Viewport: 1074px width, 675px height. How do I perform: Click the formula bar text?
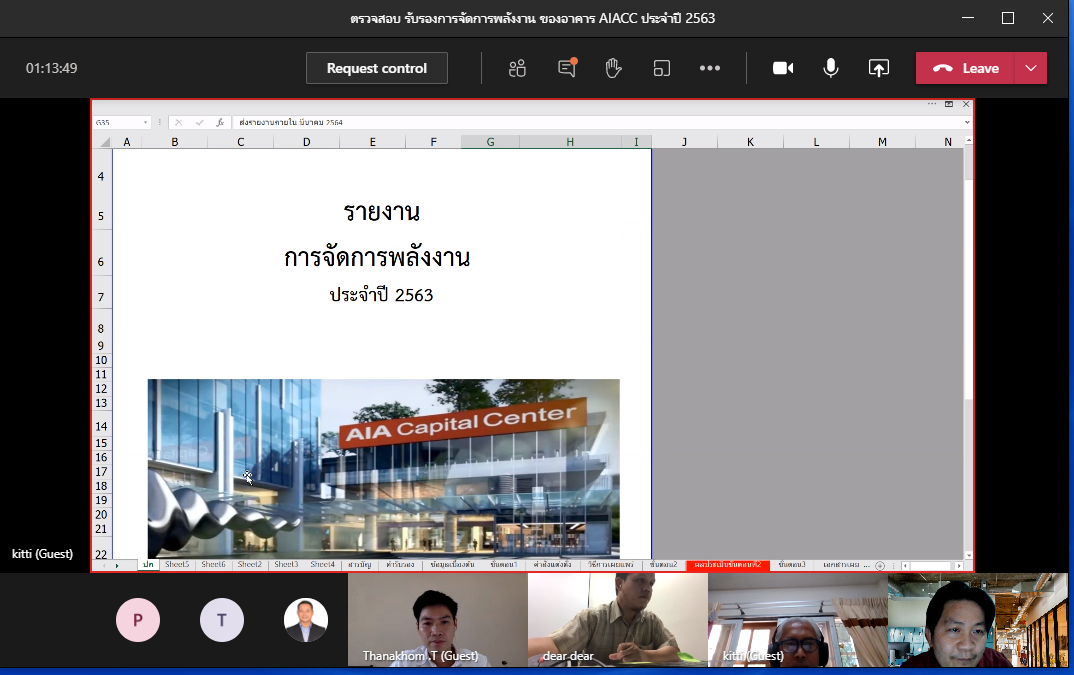(291, 122)
